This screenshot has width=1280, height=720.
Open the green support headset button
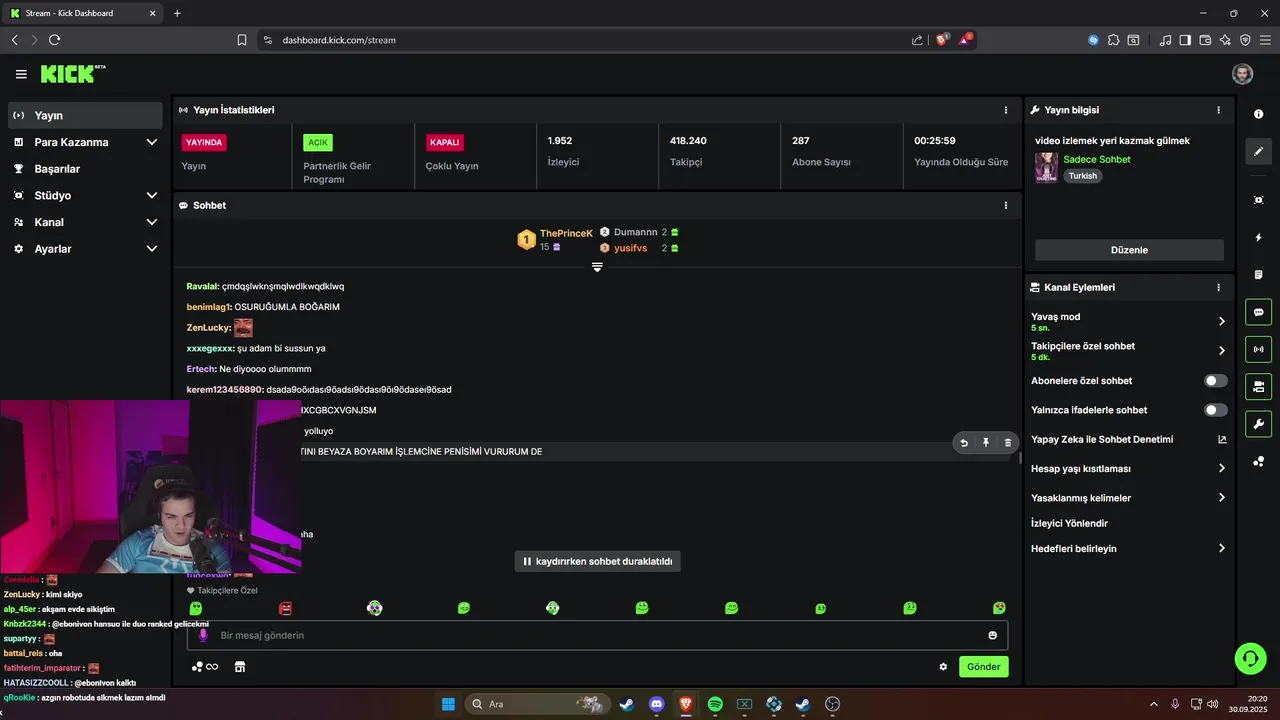[x=1250, y=658]
